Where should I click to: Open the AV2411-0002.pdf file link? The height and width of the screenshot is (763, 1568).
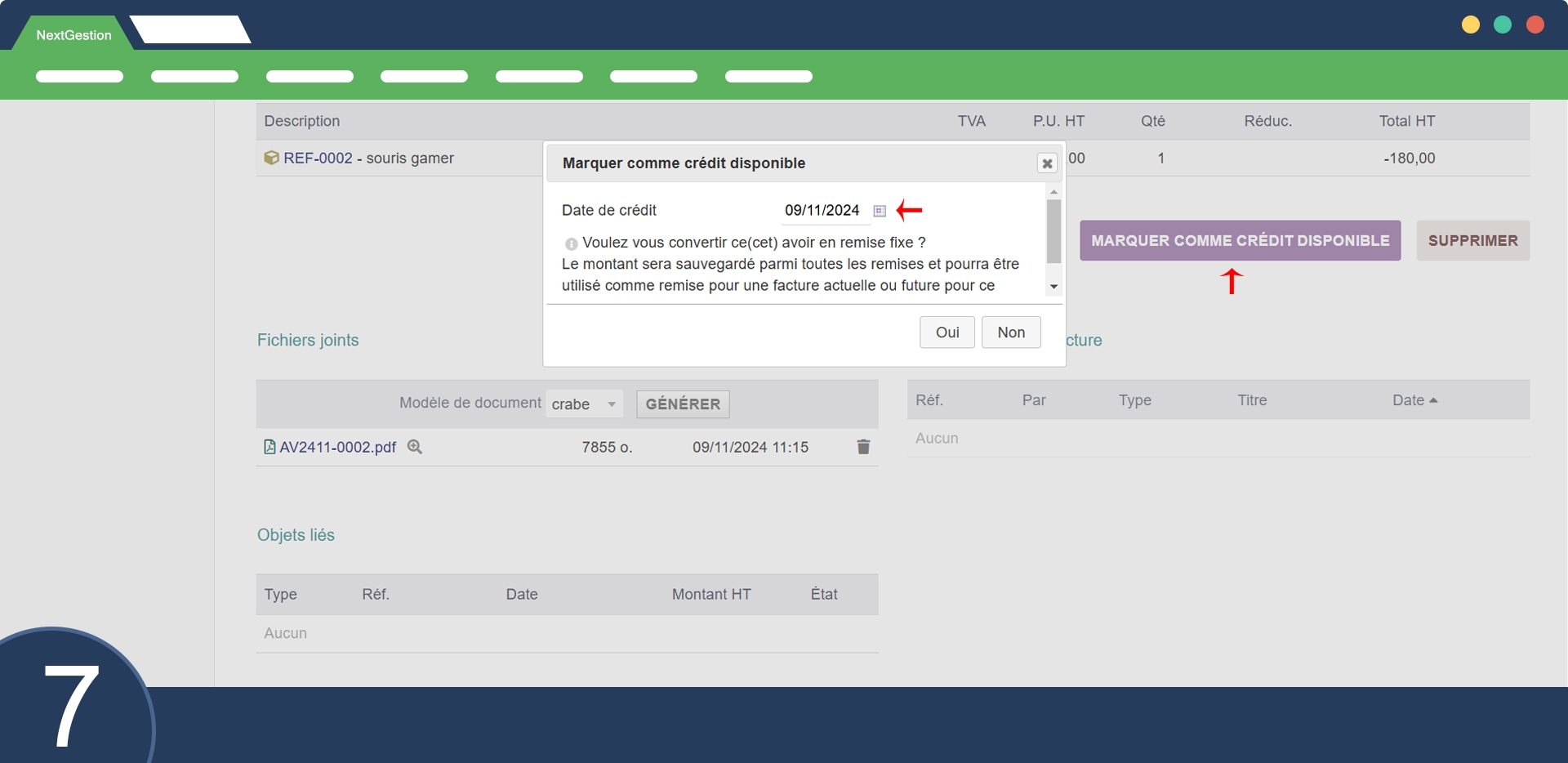[x=337, y=448]
